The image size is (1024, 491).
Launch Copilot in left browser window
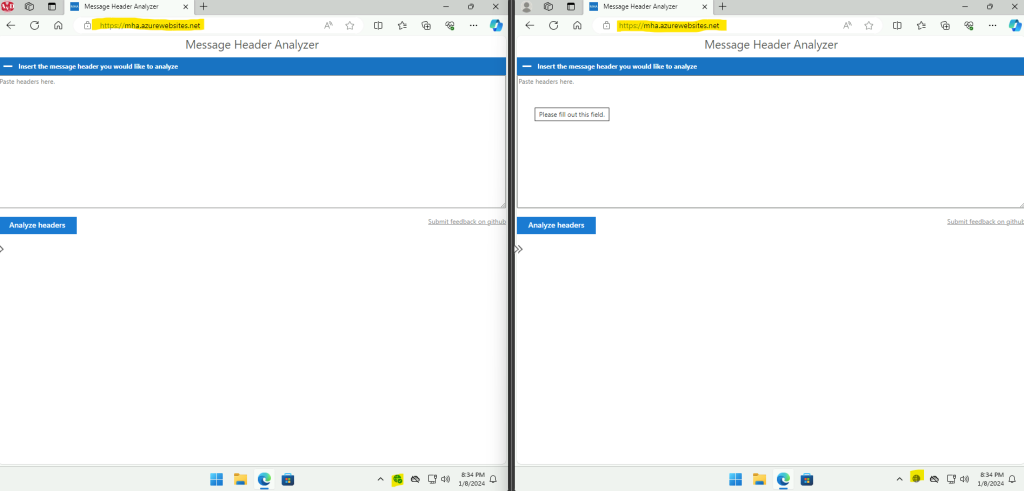pos(496,25)
